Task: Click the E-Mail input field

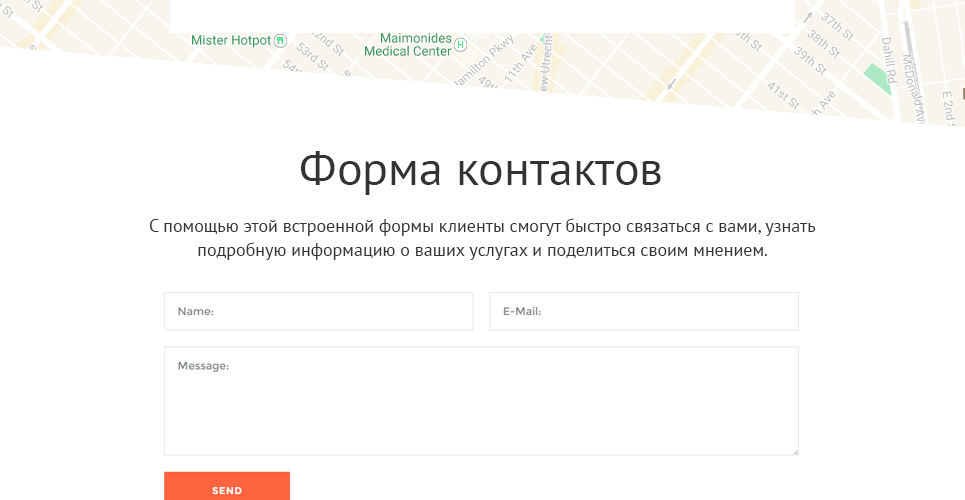Action: point(644,312)
